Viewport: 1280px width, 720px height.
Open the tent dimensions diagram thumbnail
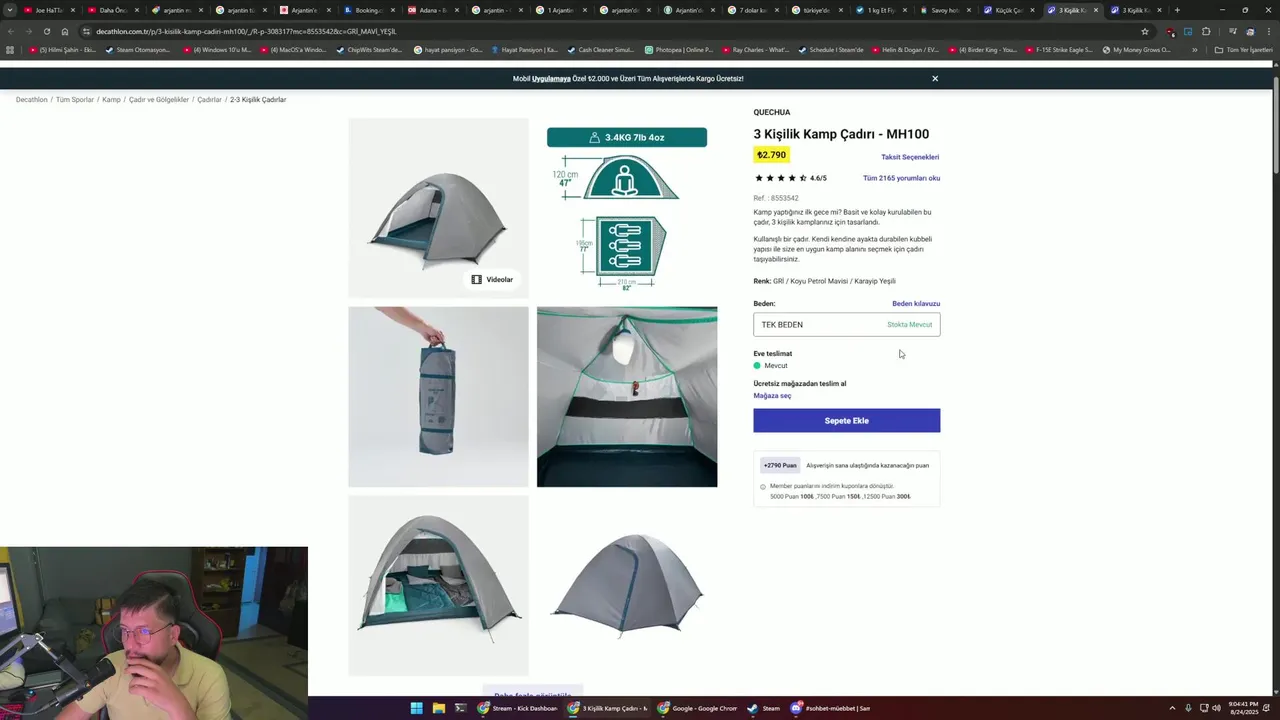(627, 208)
